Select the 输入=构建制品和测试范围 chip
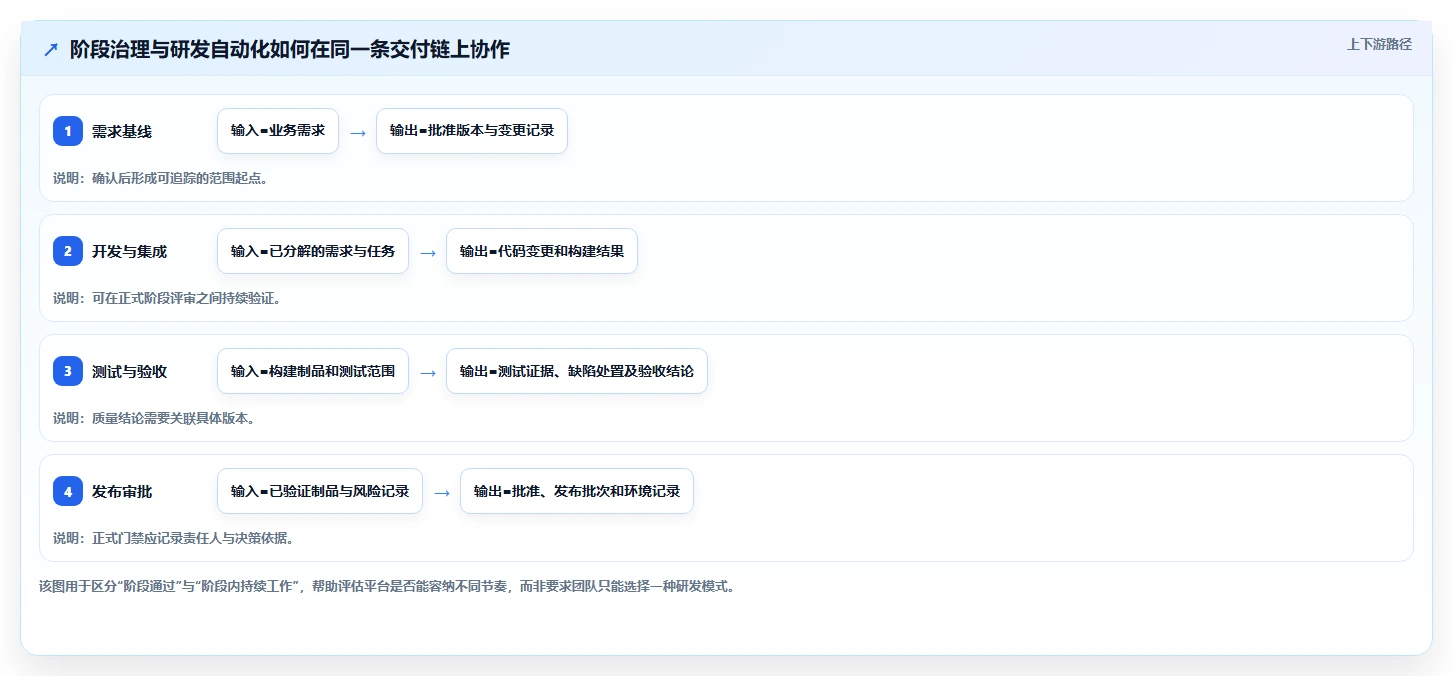Screen dimensions: 1453x676 (313, 371)
